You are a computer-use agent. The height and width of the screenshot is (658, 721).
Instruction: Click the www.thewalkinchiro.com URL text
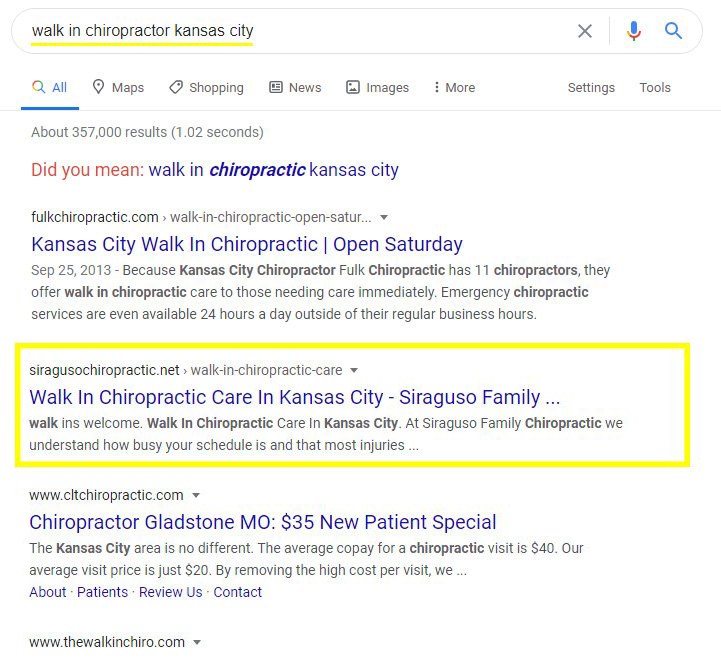(x=107, y=642)
